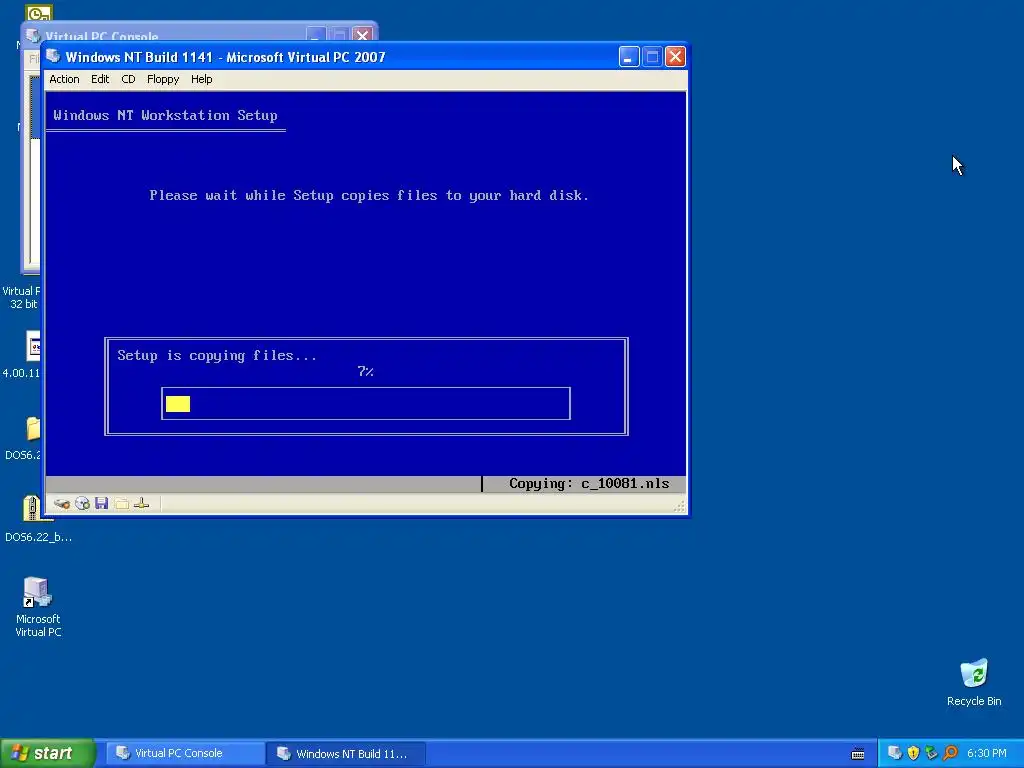Close the Windows NT Build 1141 window
Screen dimensions: 1024x768
click(x=675, y=57)
